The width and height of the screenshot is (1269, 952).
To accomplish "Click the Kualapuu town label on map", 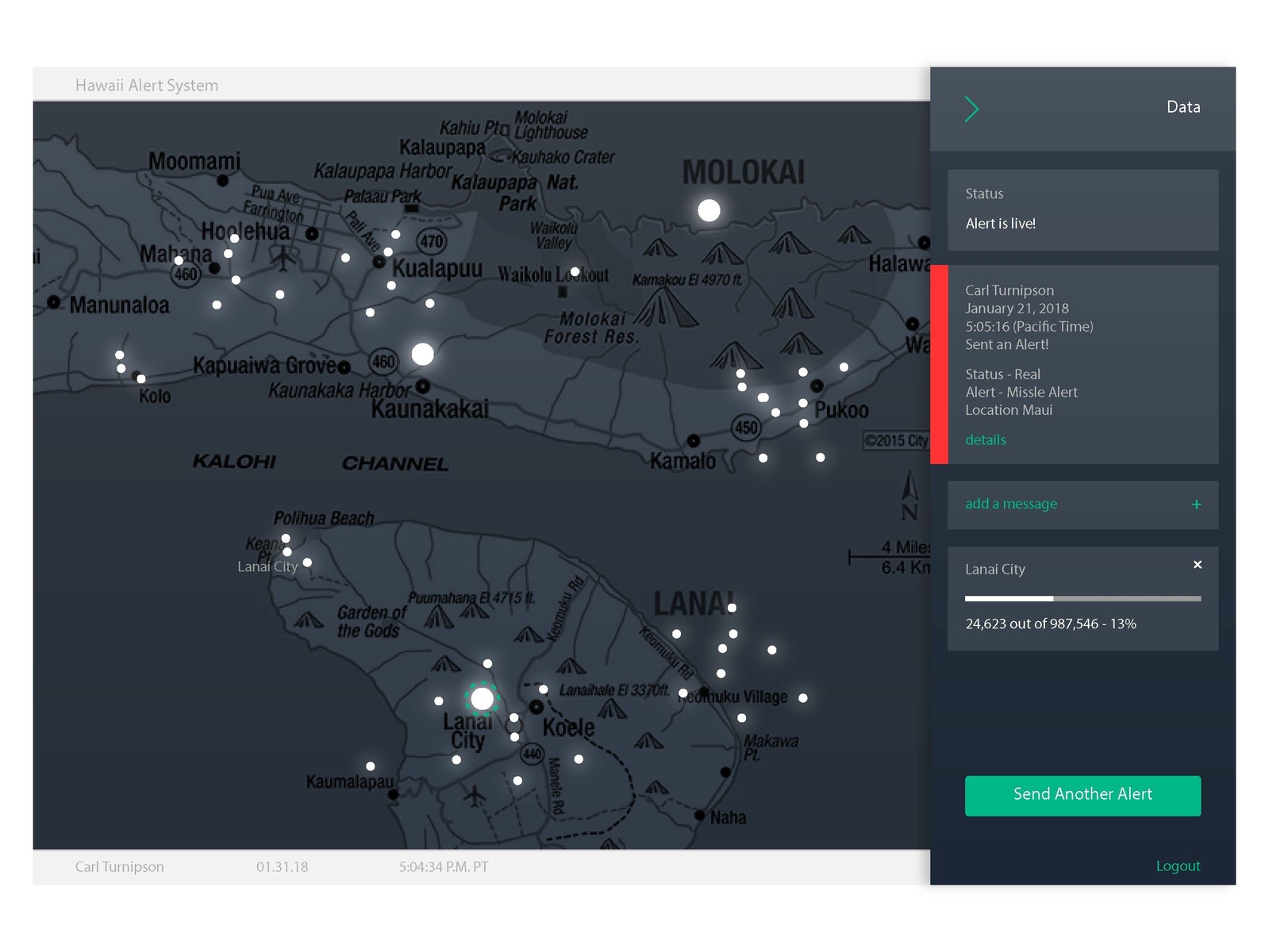I will click(437, 268).
